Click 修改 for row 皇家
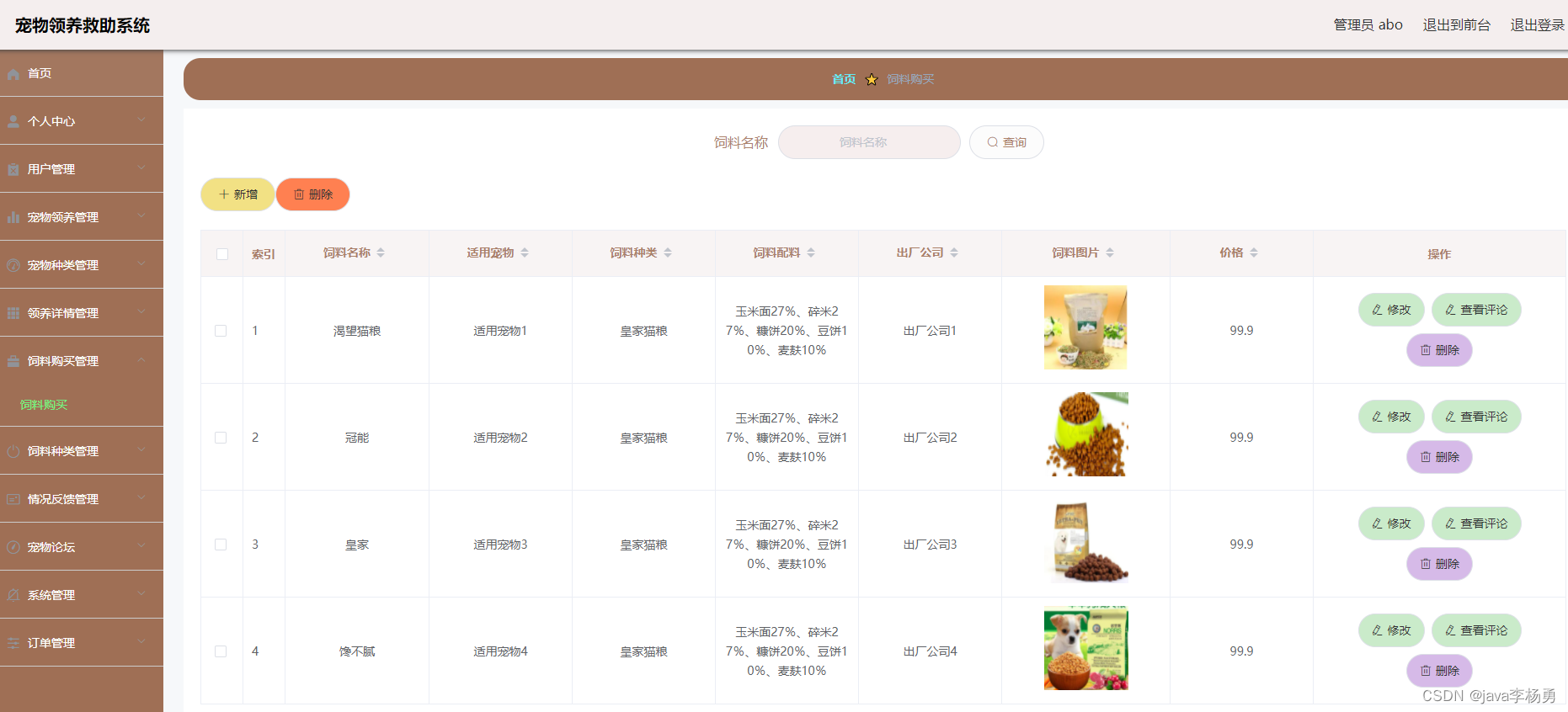 (x=1391, y=523)
